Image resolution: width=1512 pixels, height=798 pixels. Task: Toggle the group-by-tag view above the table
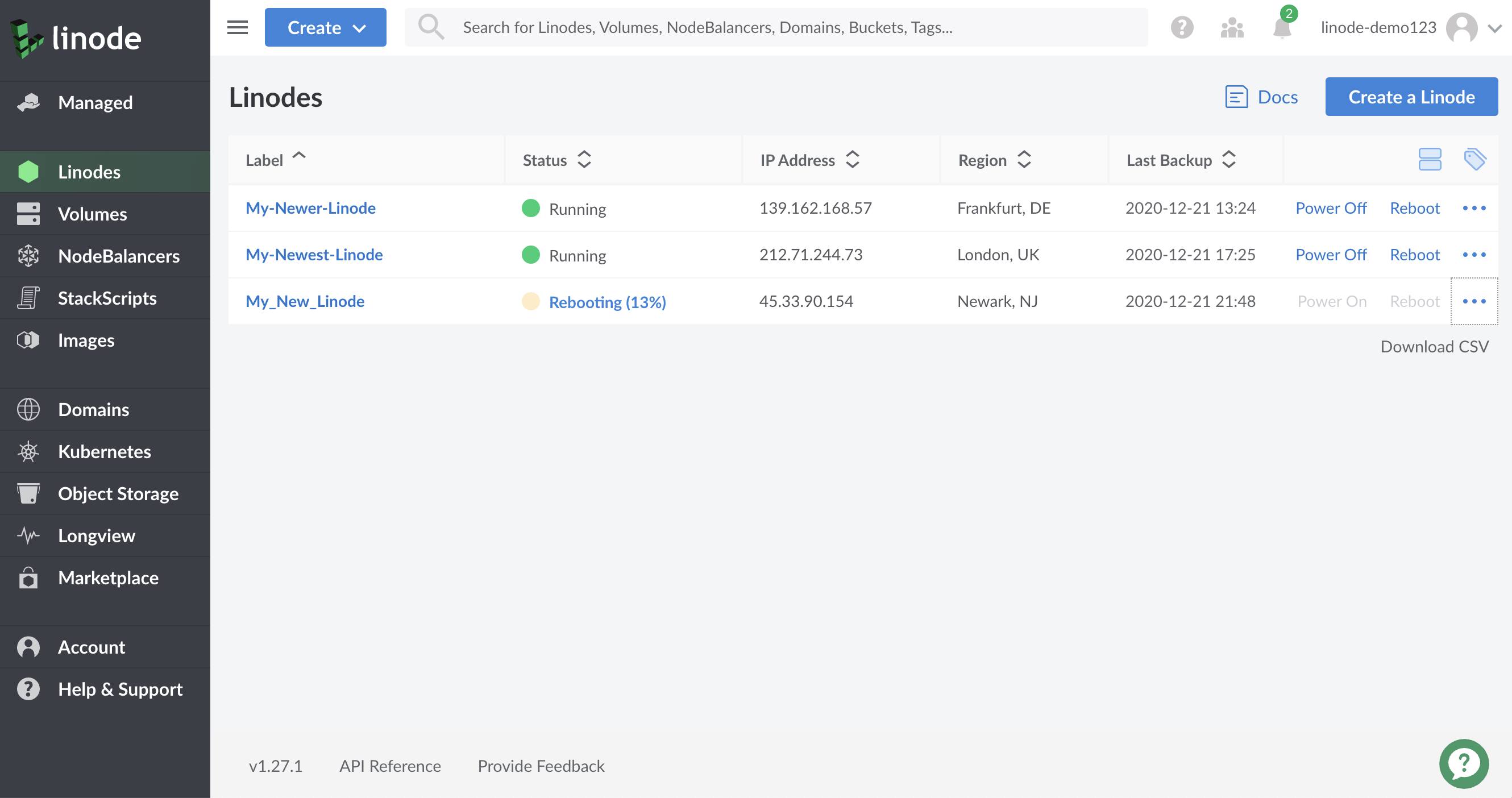[1476, 159]
